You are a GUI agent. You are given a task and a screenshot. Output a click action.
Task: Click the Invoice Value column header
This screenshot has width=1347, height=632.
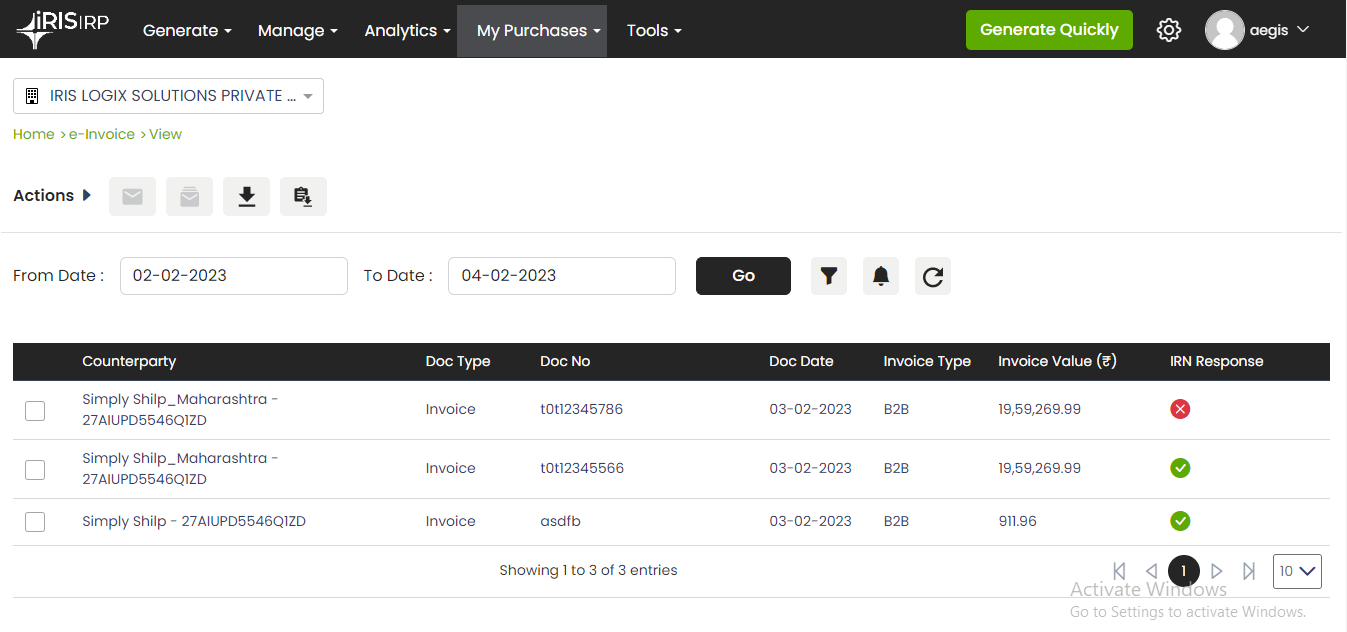tap(1057, 361)
